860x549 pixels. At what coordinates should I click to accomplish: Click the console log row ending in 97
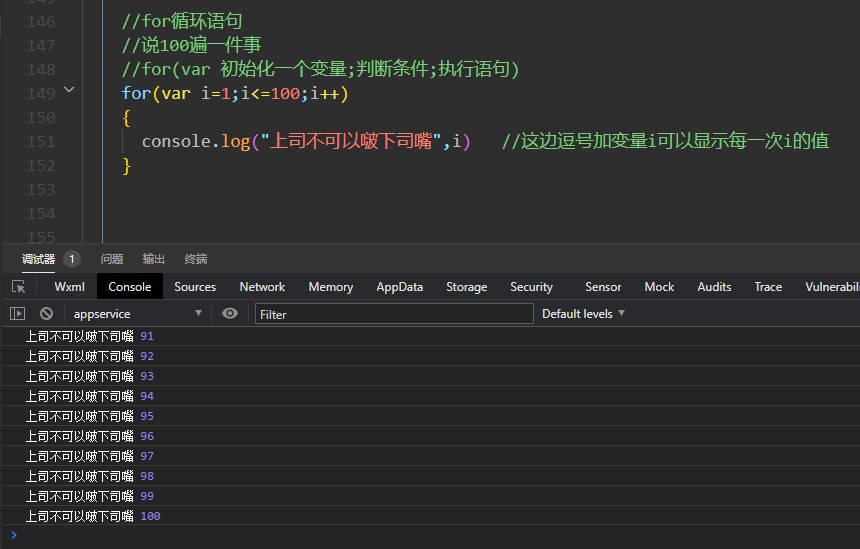(x=430, y=456)
